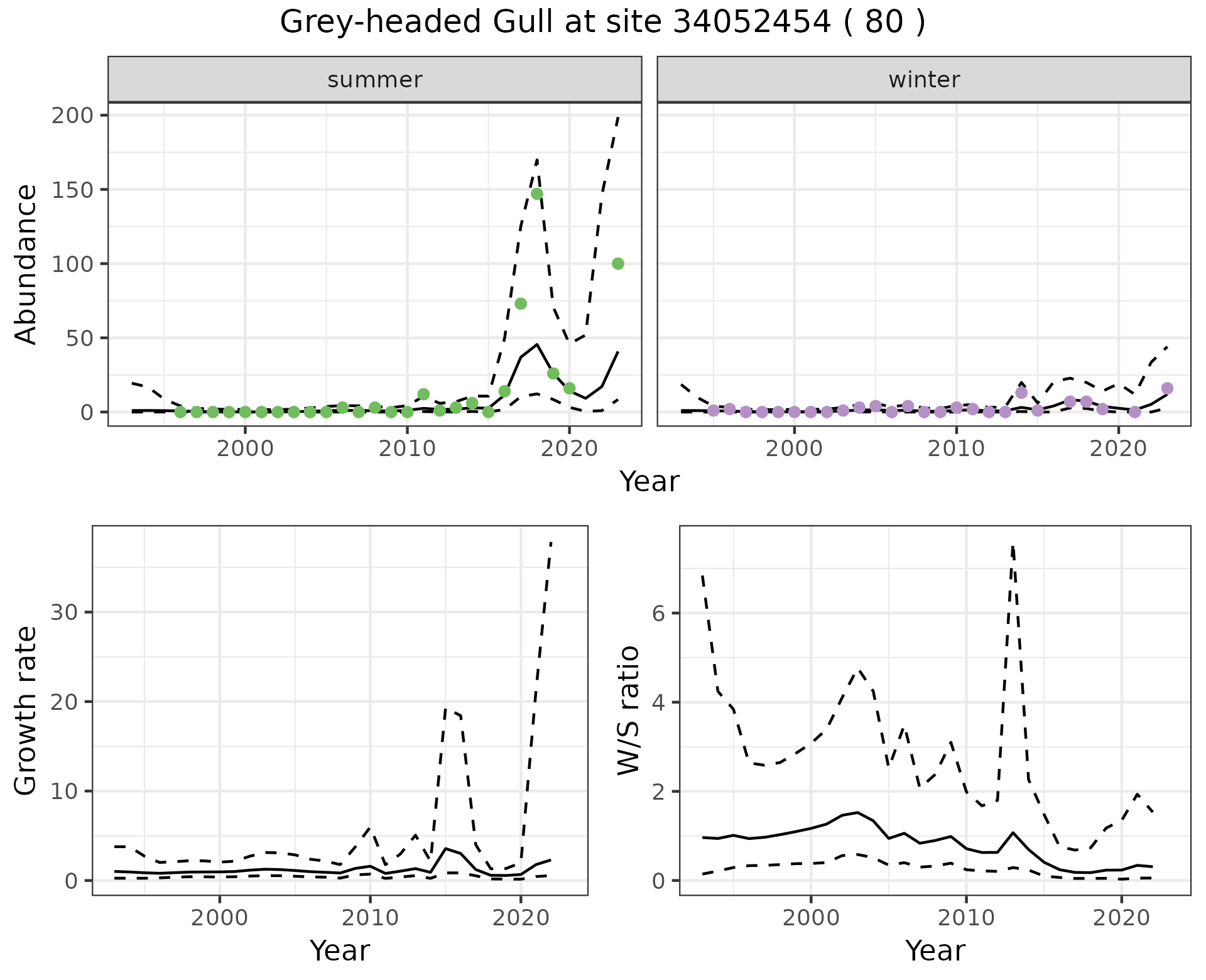1206x980 pixels.
Task: Click the Year label under growth rate plot
Action: (340, 950)
